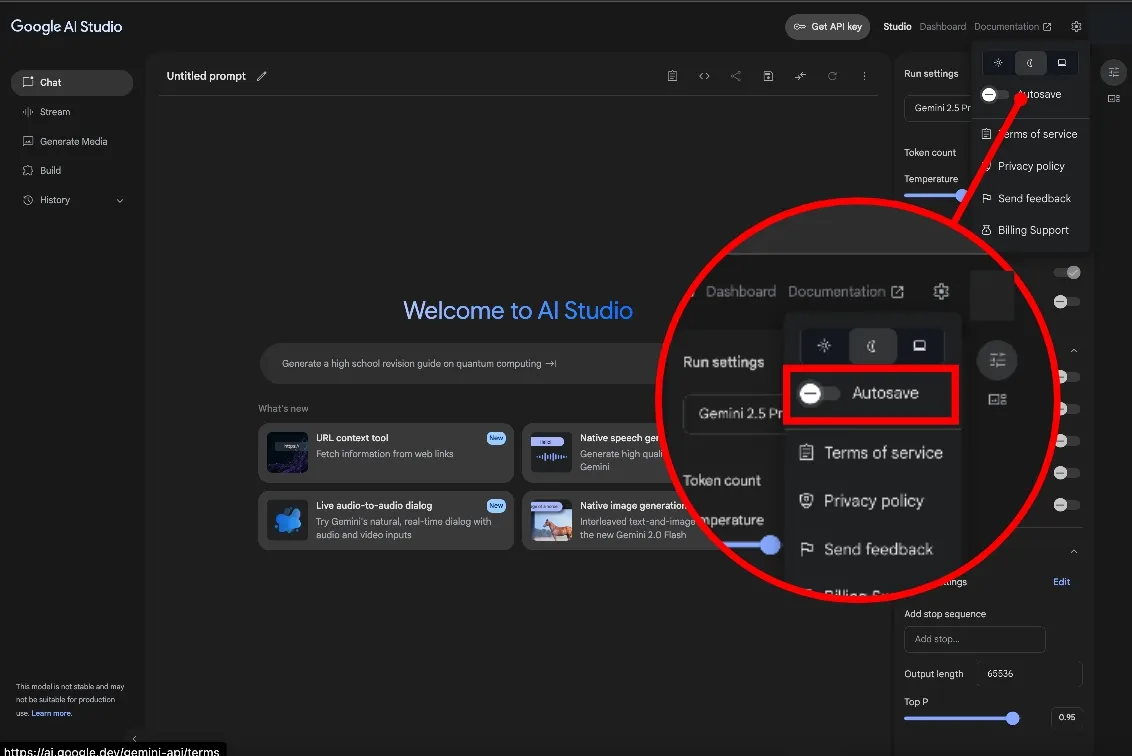Click the blue blob thumbnail of Live audio-to-audio dialog

pos(287,520)
